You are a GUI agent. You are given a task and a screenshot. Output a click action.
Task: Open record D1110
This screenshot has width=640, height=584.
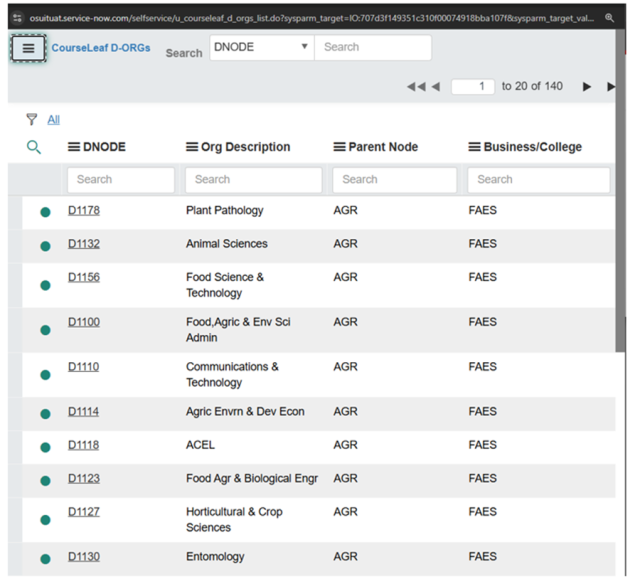click(83, 367)
